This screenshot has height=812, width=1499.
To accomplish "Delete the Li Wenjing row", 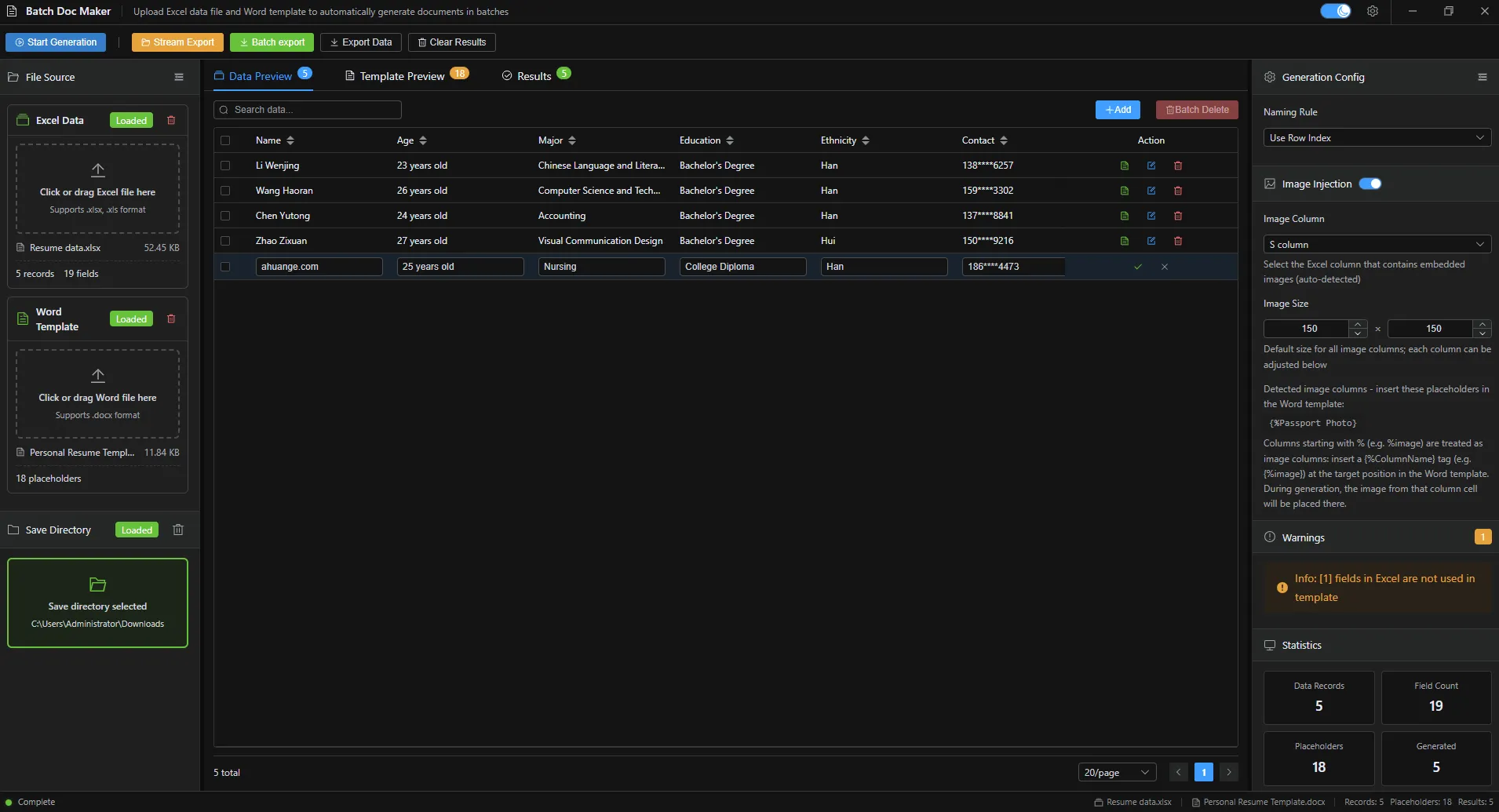I will click(x=1178, y=166).
